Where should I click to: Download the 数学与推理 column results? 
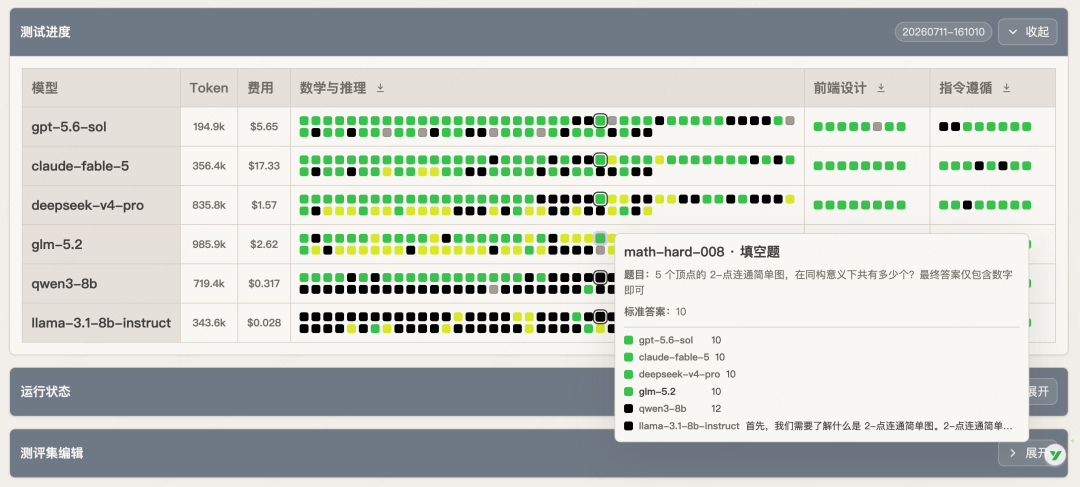(380, 88)
